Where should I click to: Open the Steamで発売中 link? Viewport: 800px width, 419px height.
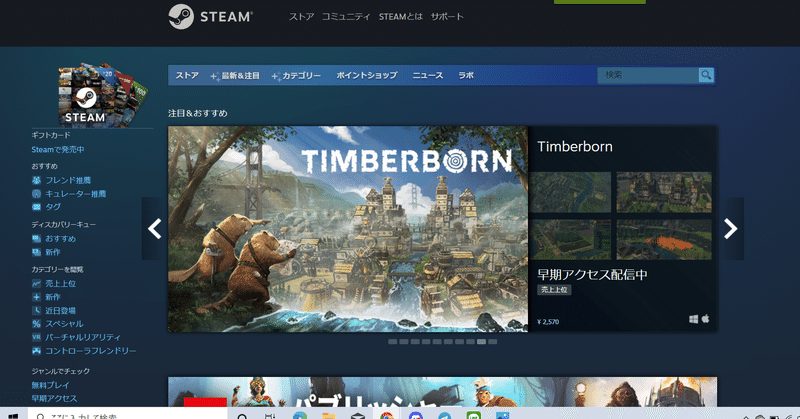58,150
